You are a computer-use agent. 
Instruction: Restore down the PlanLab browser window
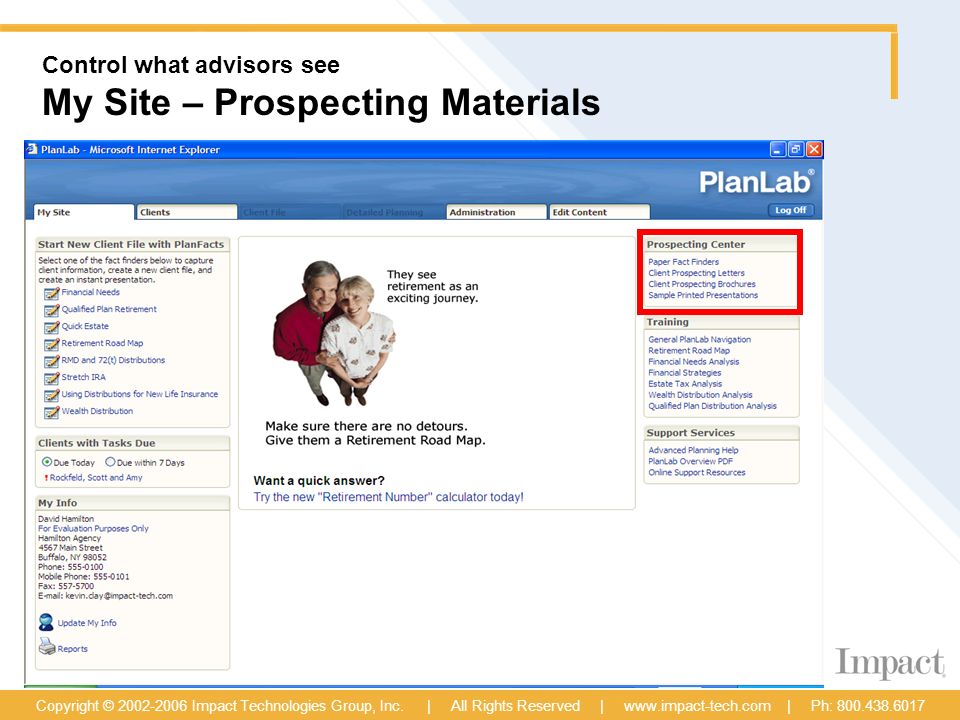pyautogui.click(x=796, y=149)
